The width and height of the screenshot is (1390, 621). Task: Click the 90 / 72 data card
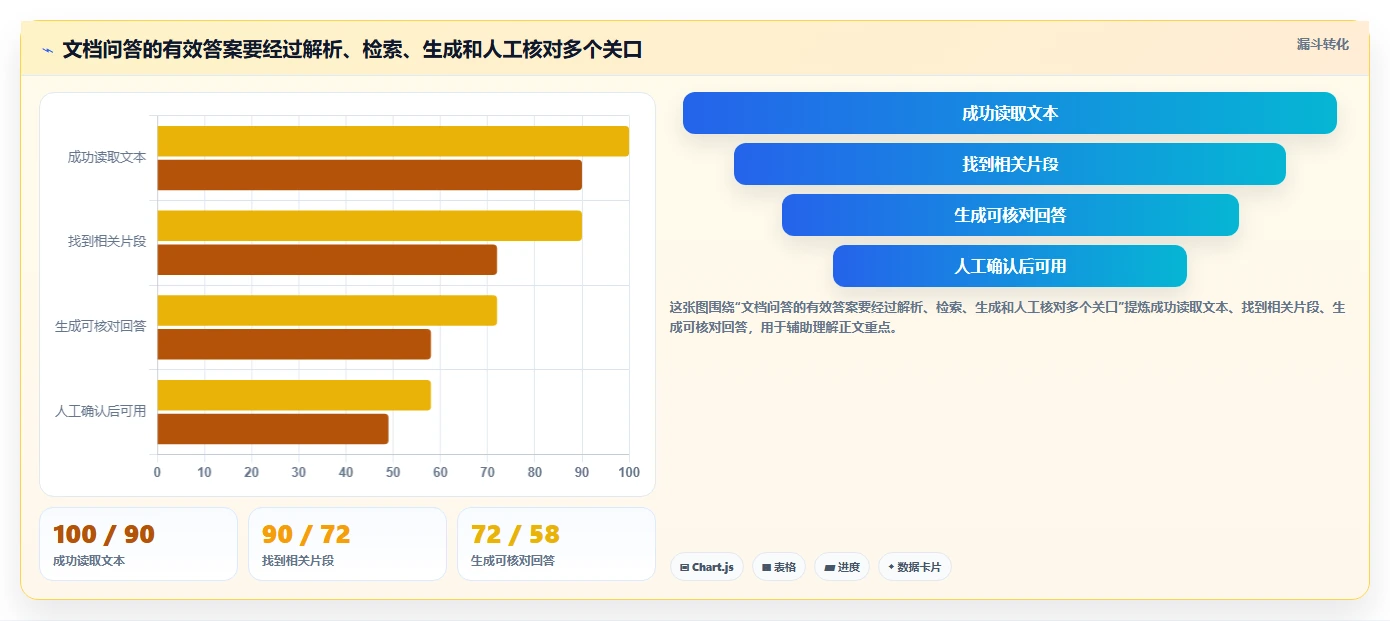[347, 544]
